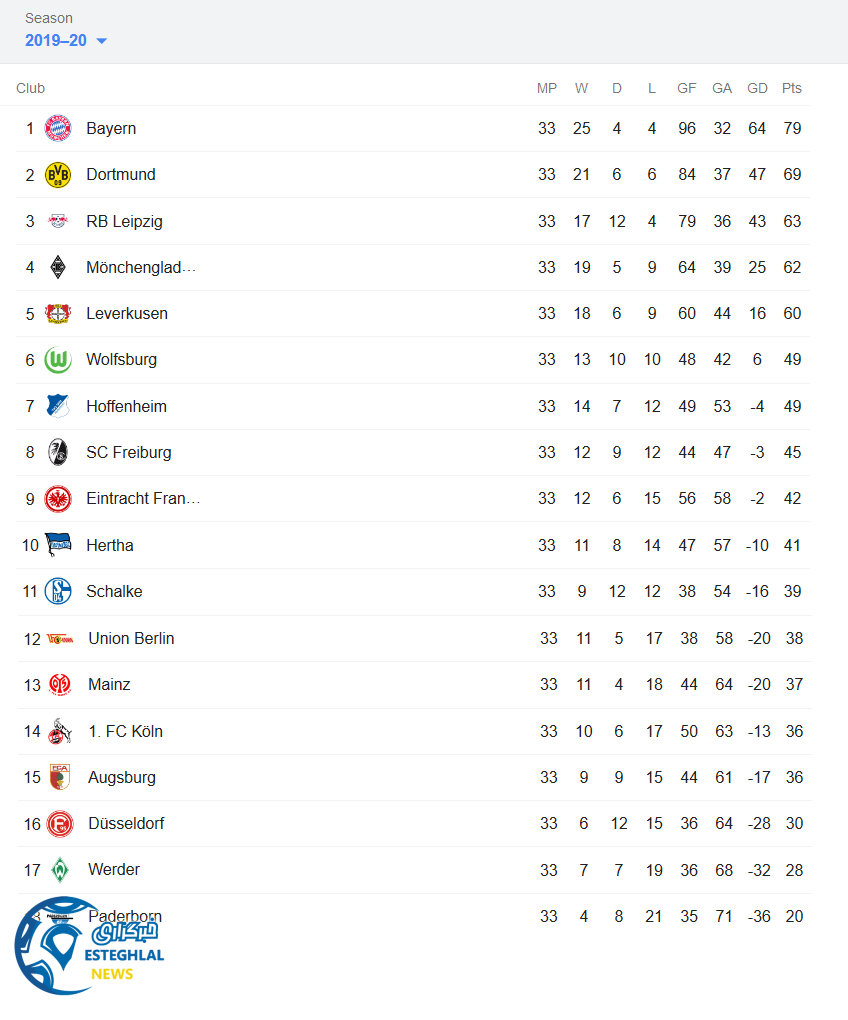Click the Club column header
This screenshot has height=1020, width=848.
(x=31, y=88)
